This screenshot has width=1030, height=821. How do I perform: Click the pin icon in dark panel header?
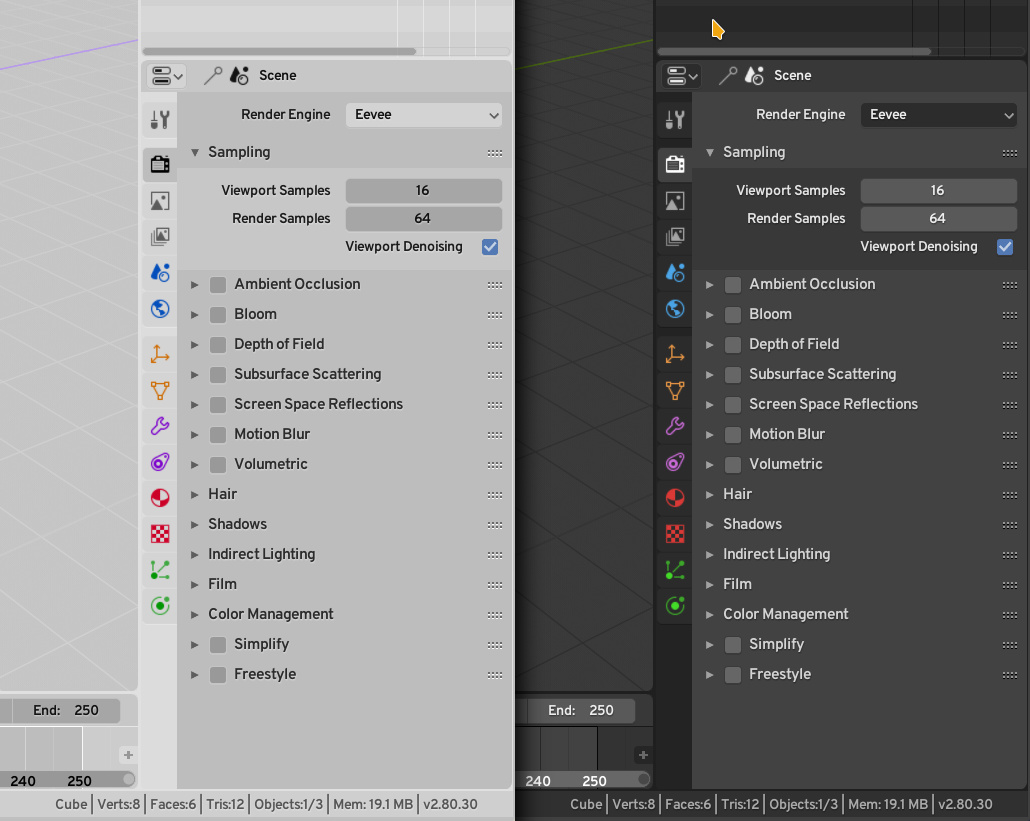pyautogui.click(x=727, y=76)
